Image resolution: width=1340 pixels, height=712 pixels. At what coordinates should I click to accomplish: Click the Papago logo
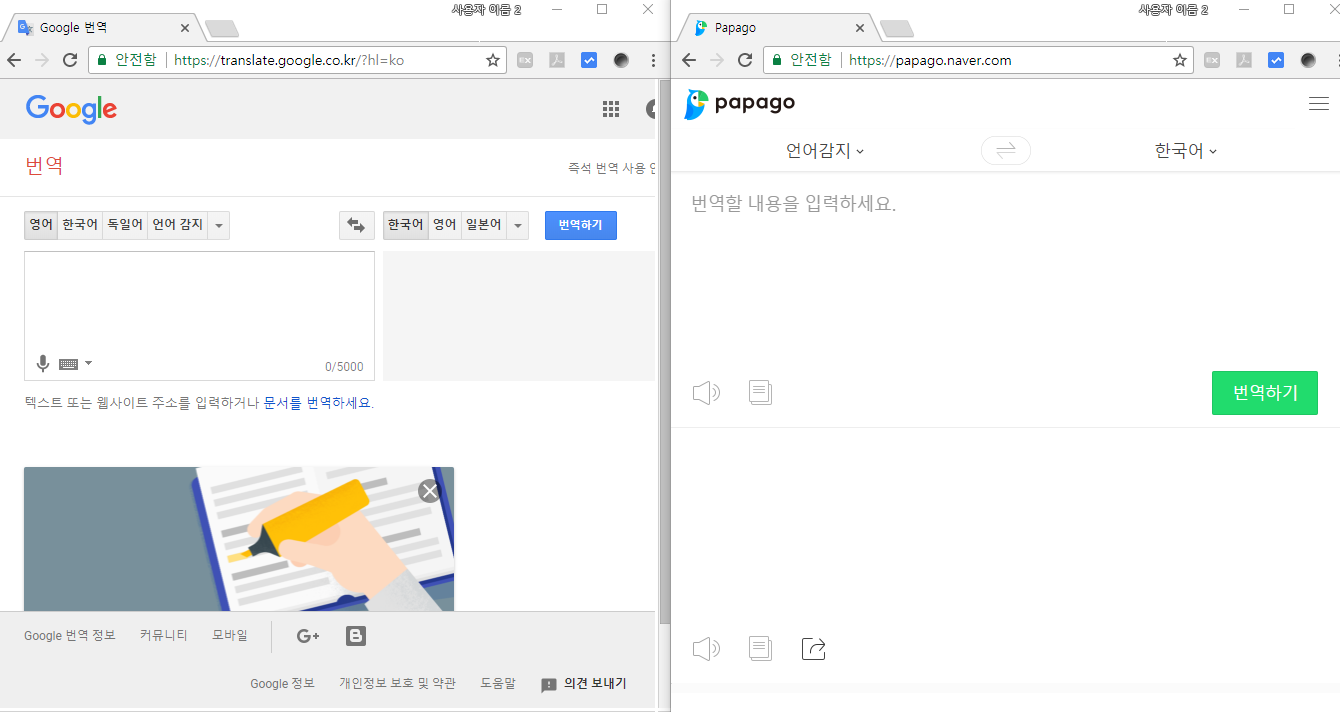[x=740, y=103]
